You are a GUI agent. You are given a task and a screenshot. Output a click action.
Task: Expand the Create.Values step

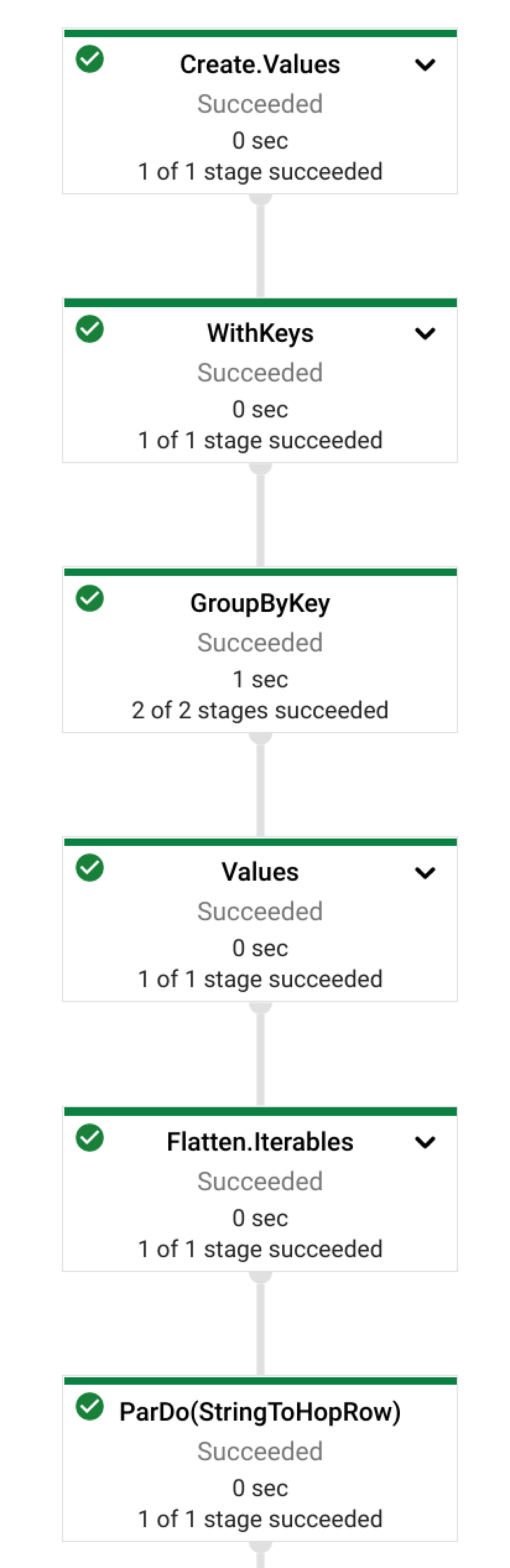tap(425, 64)
